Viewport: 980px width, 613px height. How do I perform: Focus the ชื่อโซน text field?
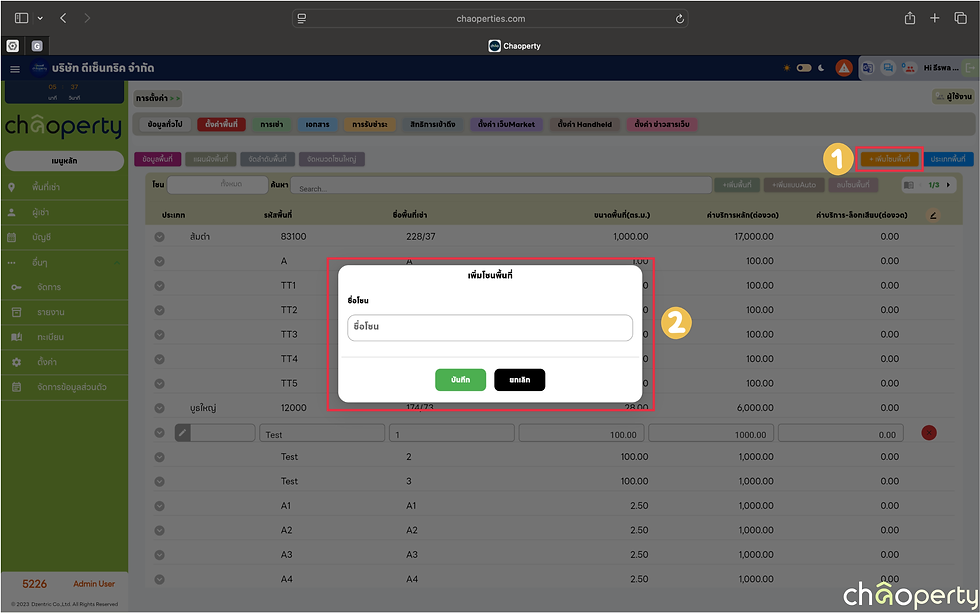(490, 327)
